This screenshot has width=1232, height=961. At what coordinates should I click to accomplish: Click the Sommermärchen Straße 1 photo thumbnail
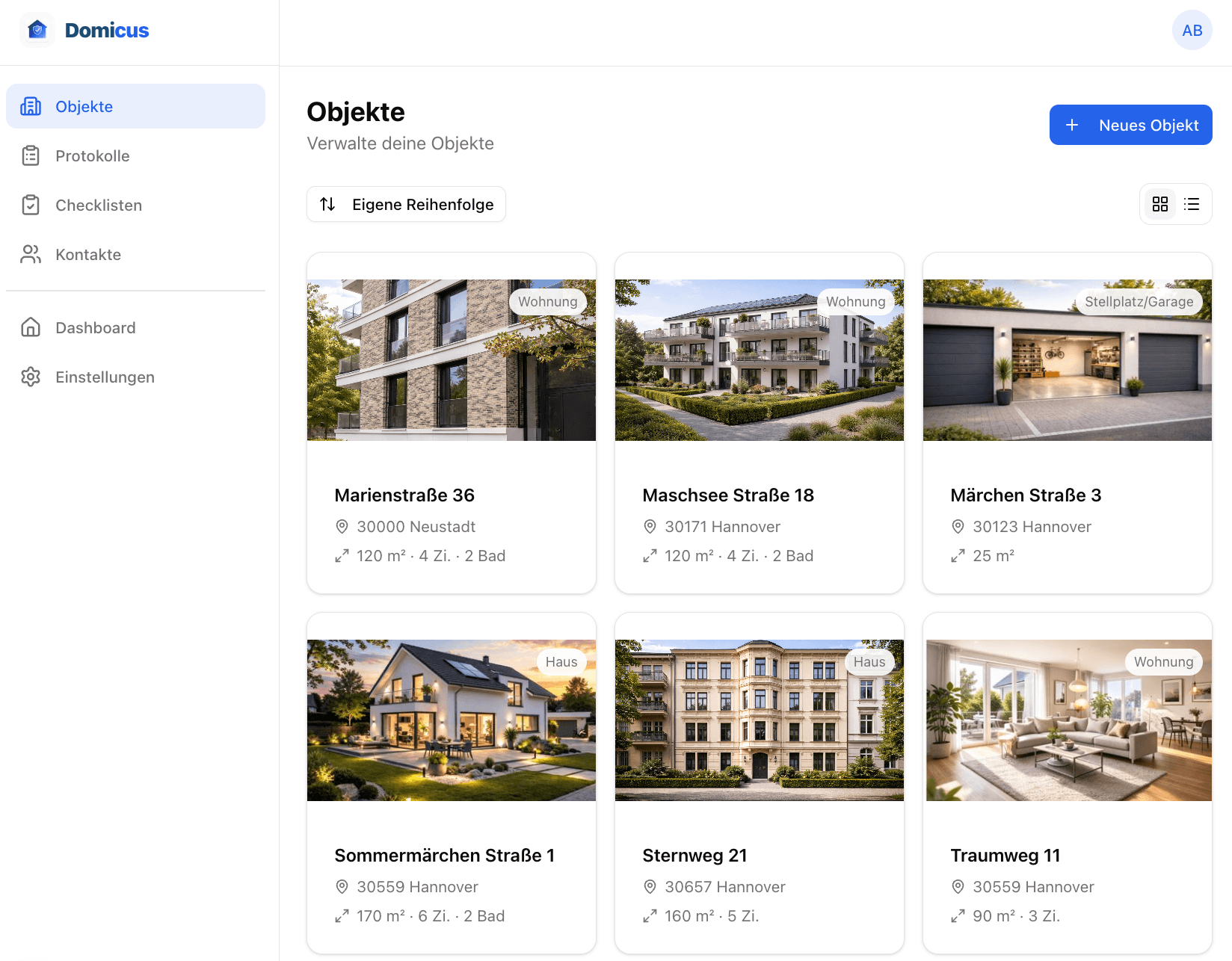(451, 720)
